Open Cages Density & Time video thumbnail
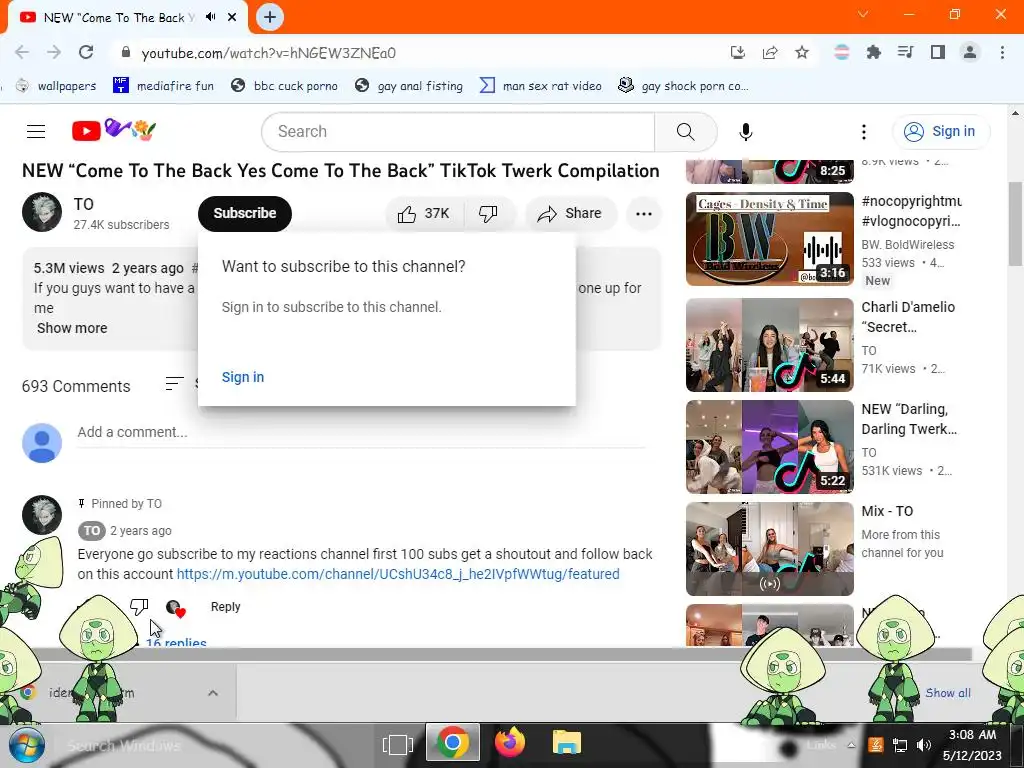The height and width of the screenshot is (768, 1024). (769, 238)
